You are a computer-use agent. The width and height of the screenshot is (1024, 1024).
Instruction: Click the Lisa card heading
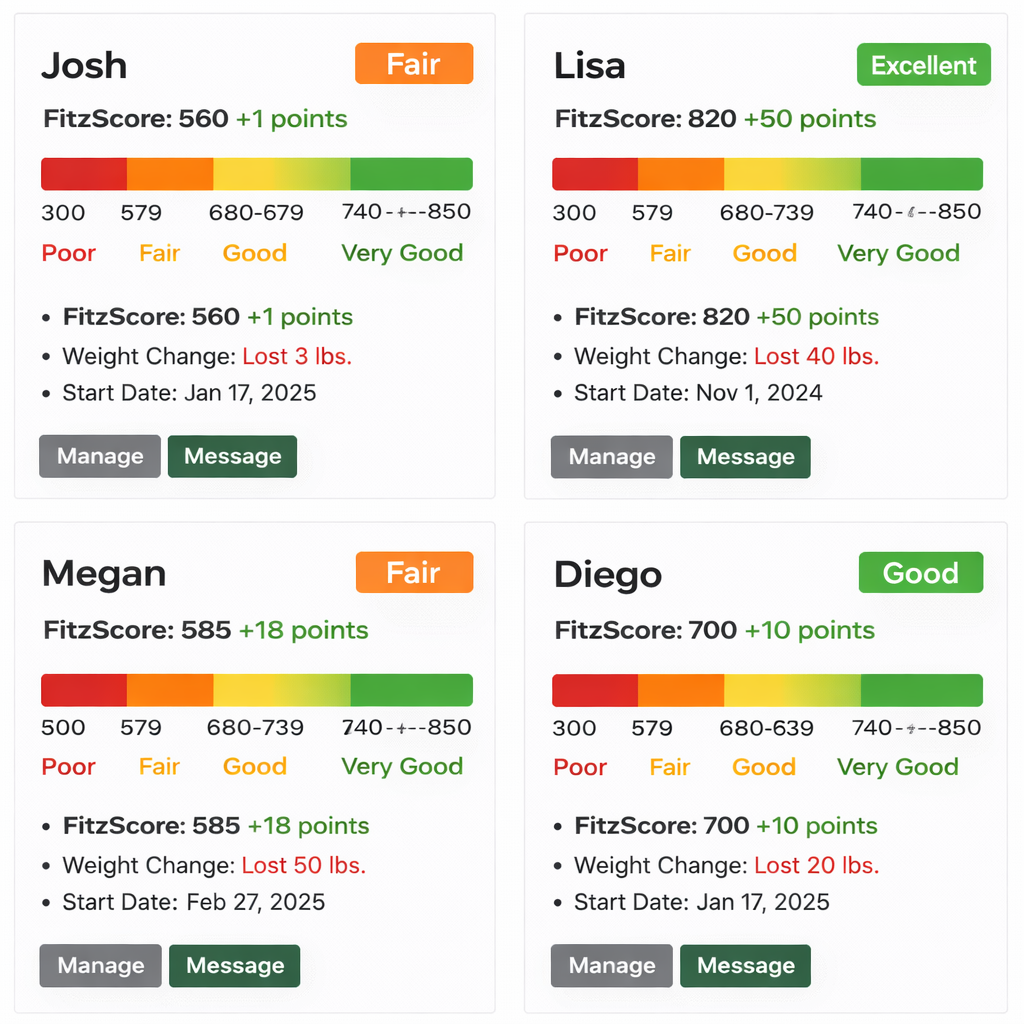[x=590, y=66]
